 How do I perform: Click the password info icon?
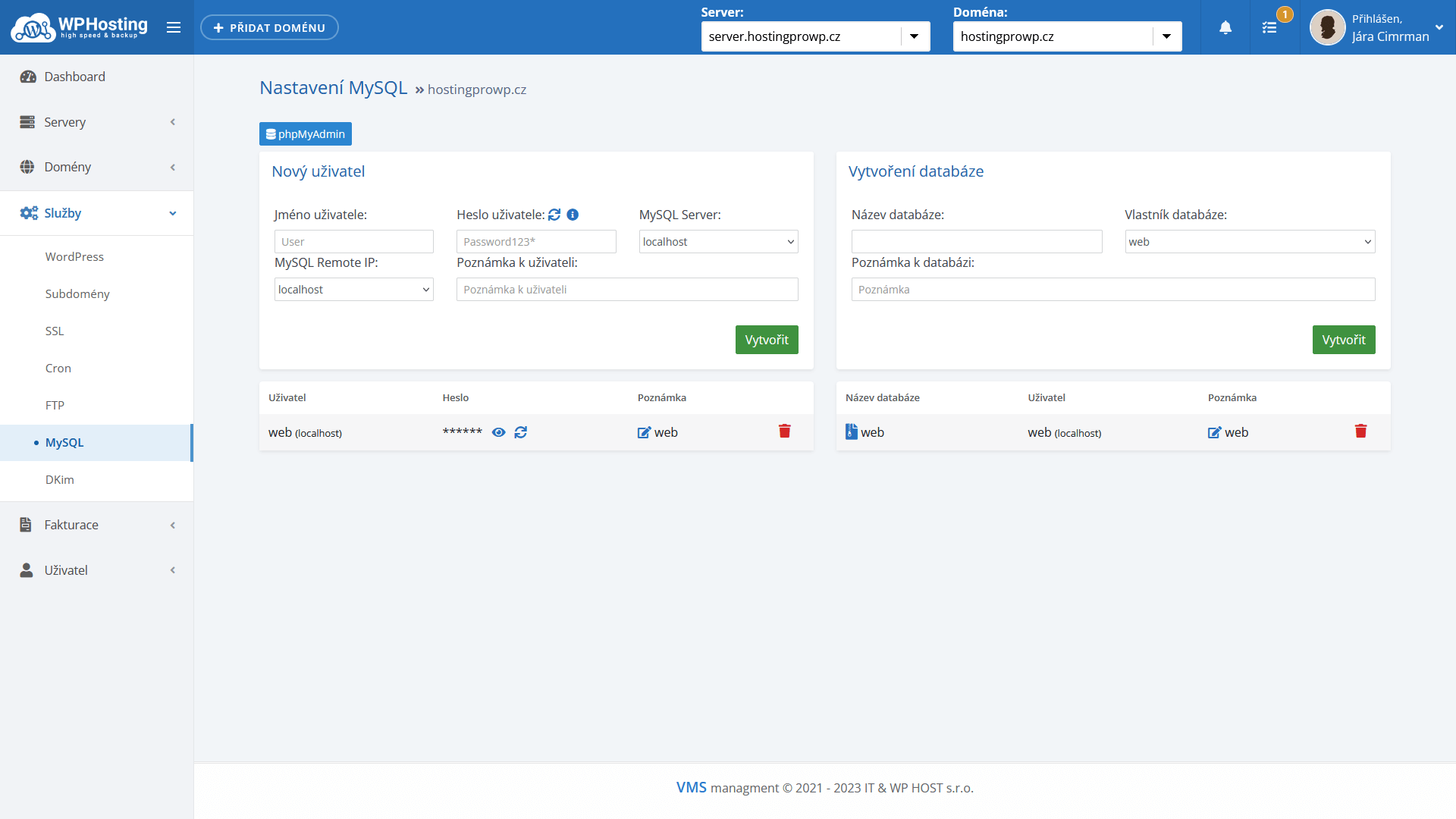click(573, 215)
